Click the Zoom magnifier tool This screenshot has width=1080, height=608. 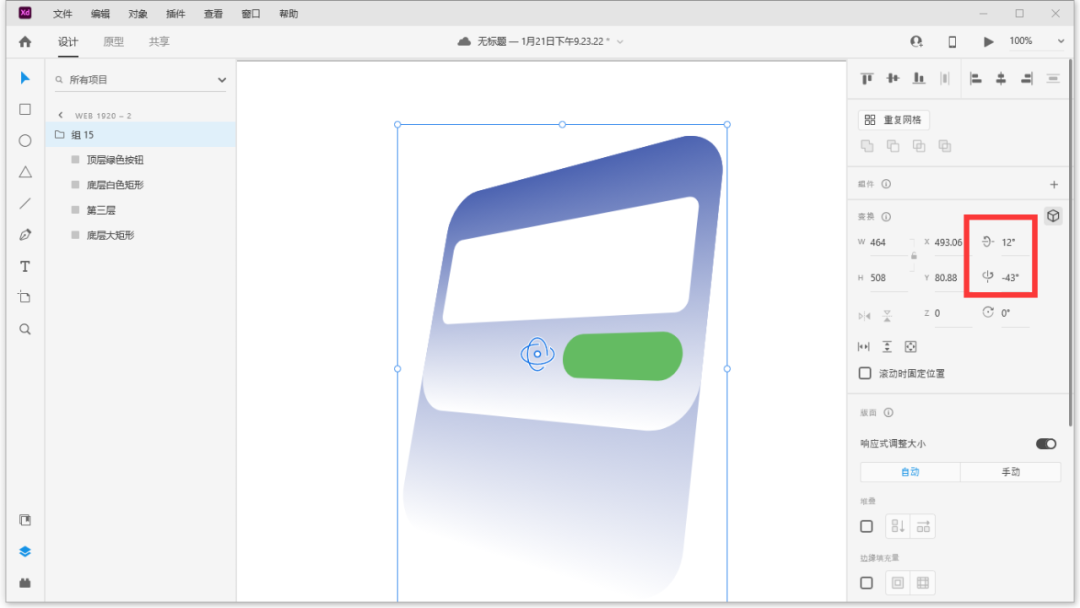coord(25,329)
